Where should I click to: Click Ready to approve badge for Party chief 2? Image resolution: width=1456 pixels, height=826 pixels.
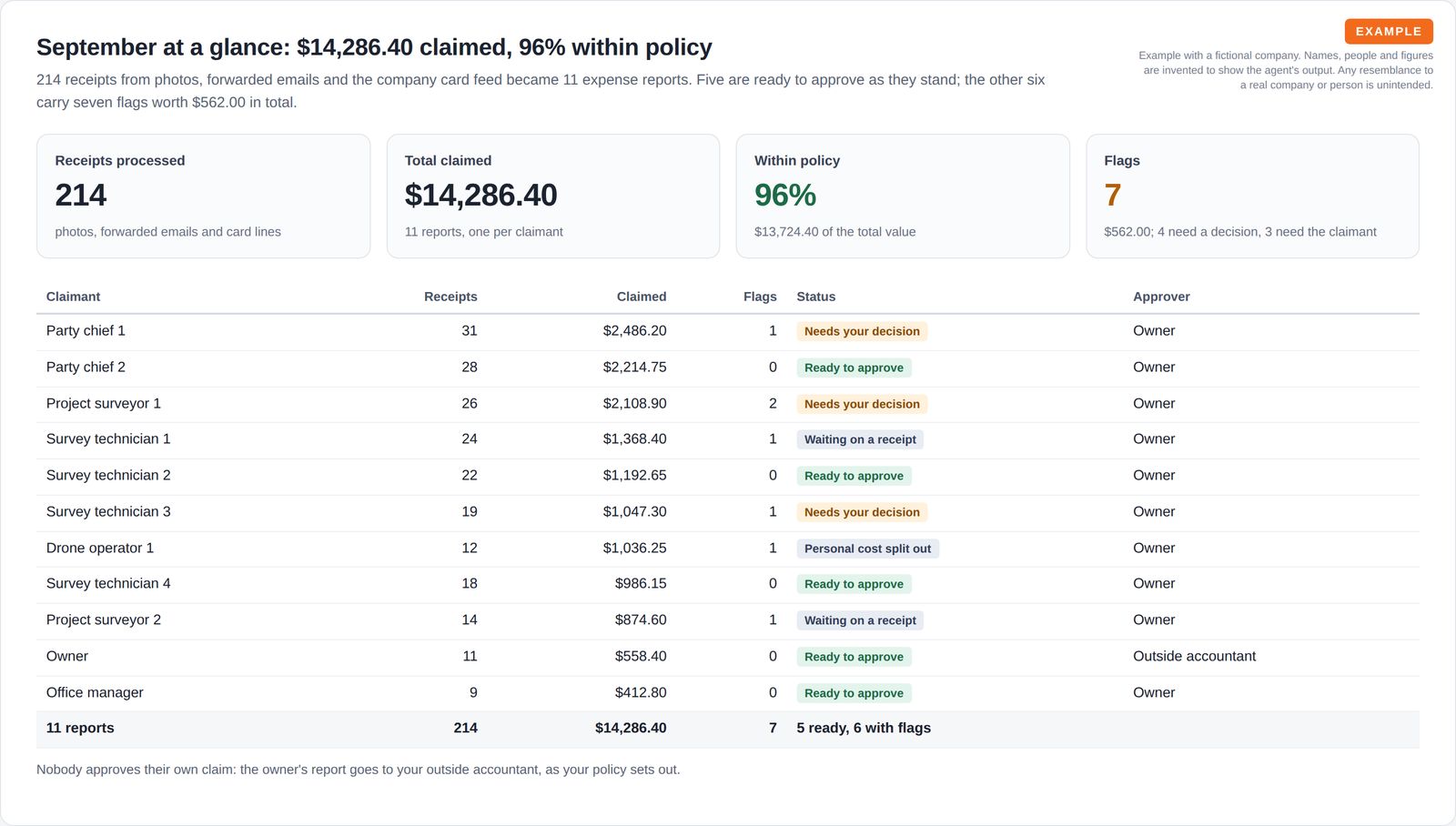(x=854, y=368)
